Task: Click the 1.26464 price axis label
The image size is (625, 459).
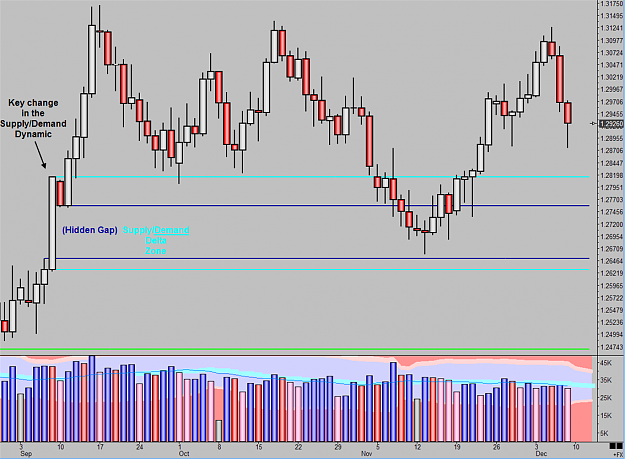Action: click(x=611, y=261)
